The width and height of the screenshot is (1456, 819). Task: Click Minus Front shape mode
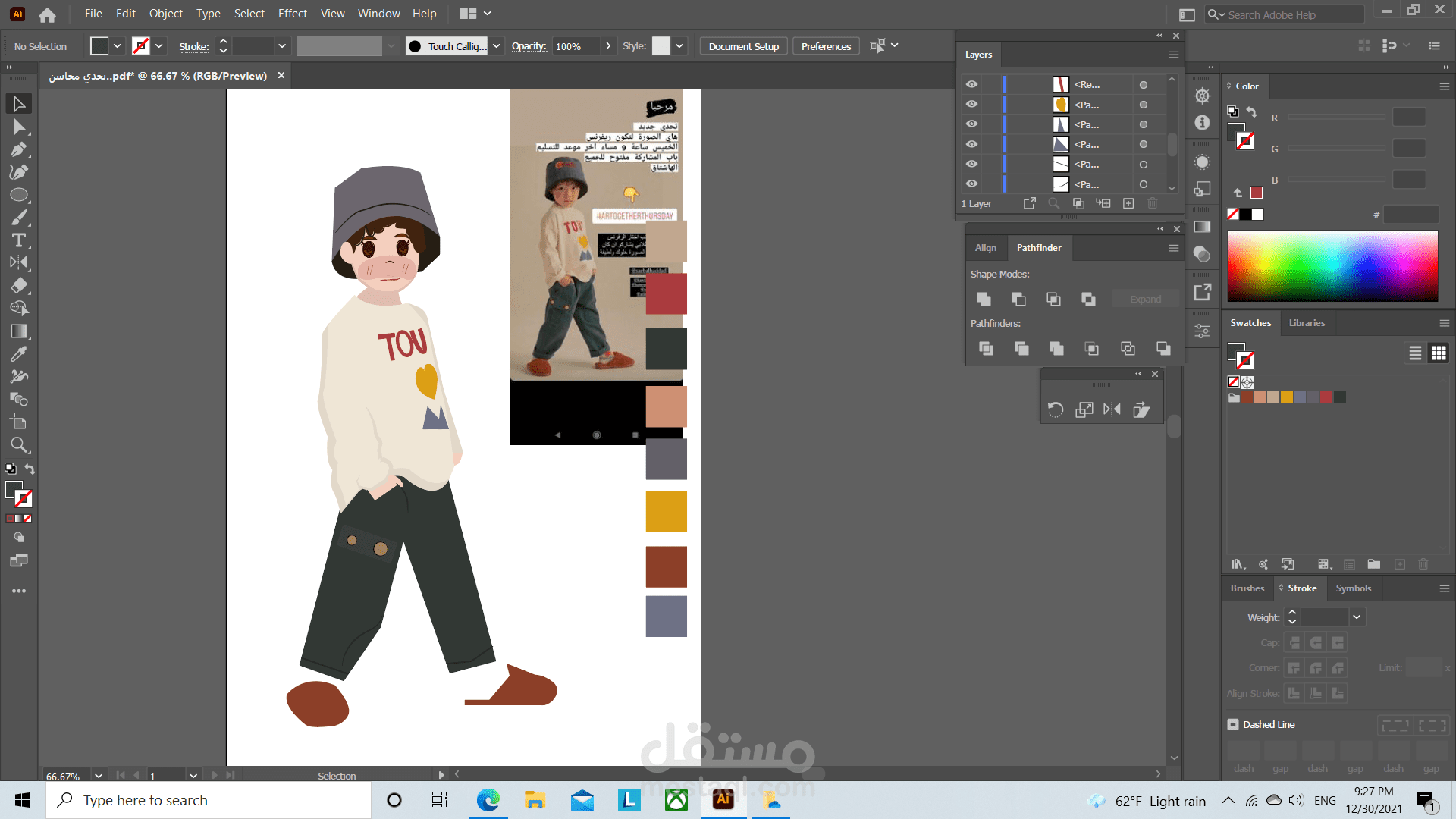pyautogui.click(x=1018, y=300)
